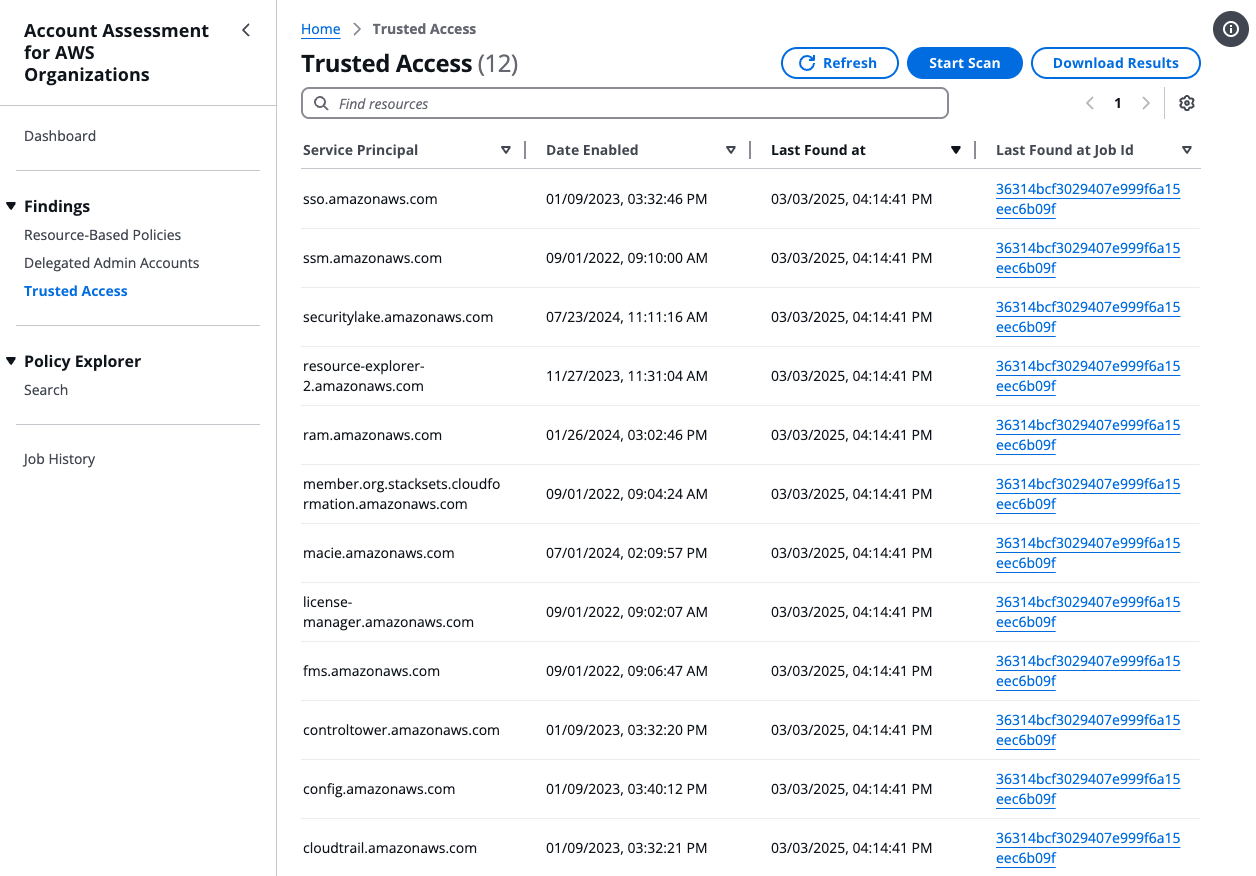Viewport: 1256px width, 876px height.
Task: Click Last Found at column header
Action: click(x=818, y=150)
